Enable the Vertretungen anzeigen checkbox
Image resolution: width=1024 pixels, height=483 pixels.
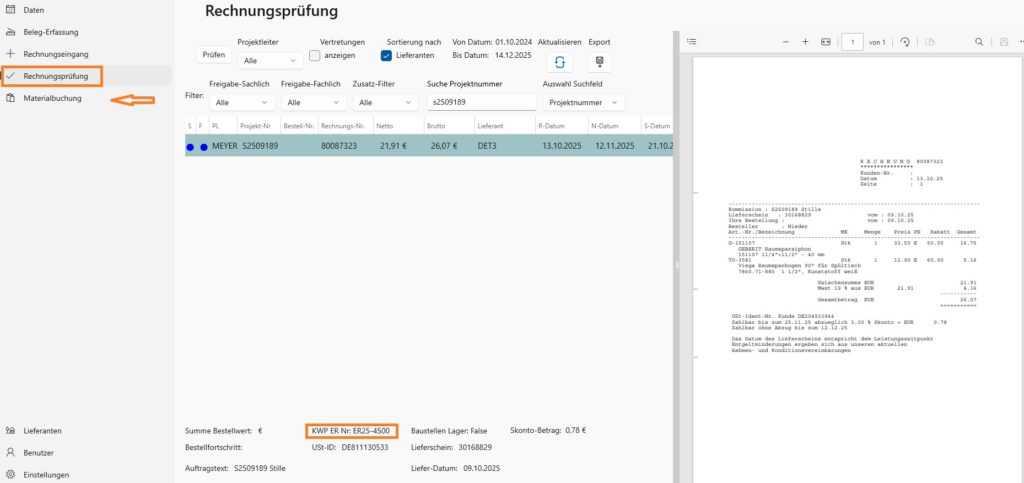314,56
